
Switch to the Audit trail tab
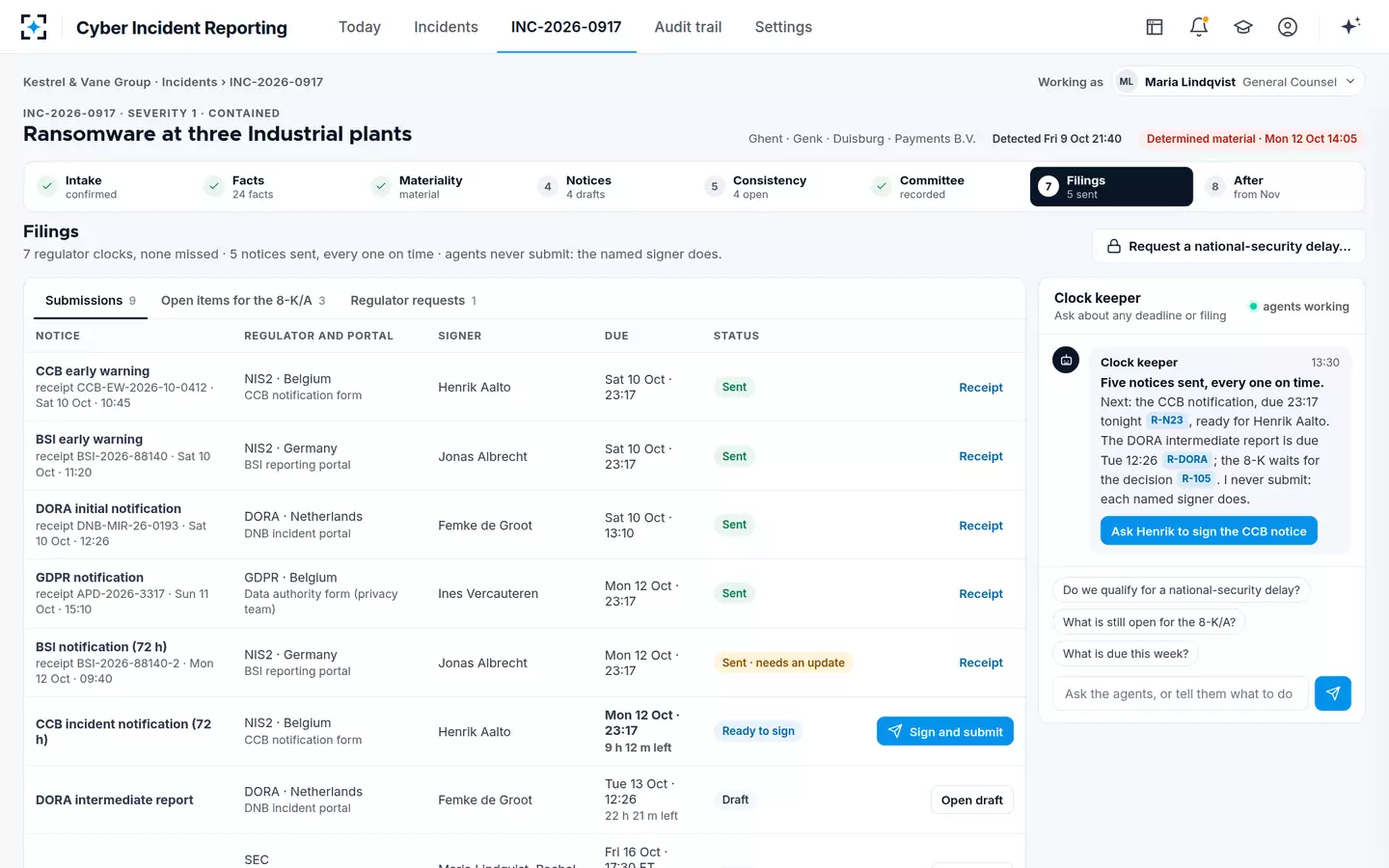688,27
